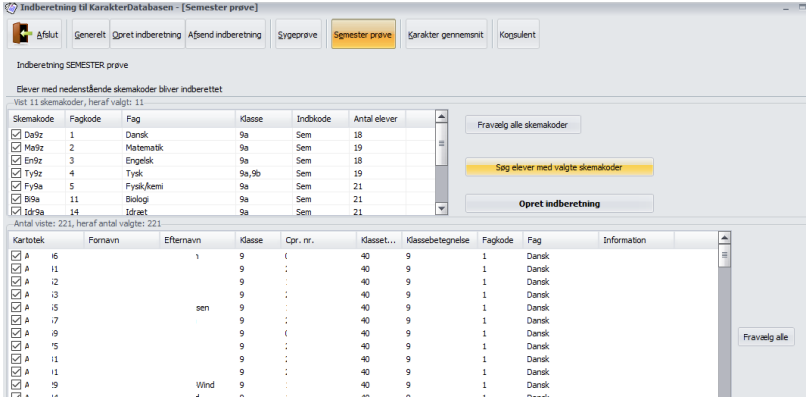Screen dimensions: 809x398
Task: Uncheck the first student row checkbox
Action: [16, 256]
